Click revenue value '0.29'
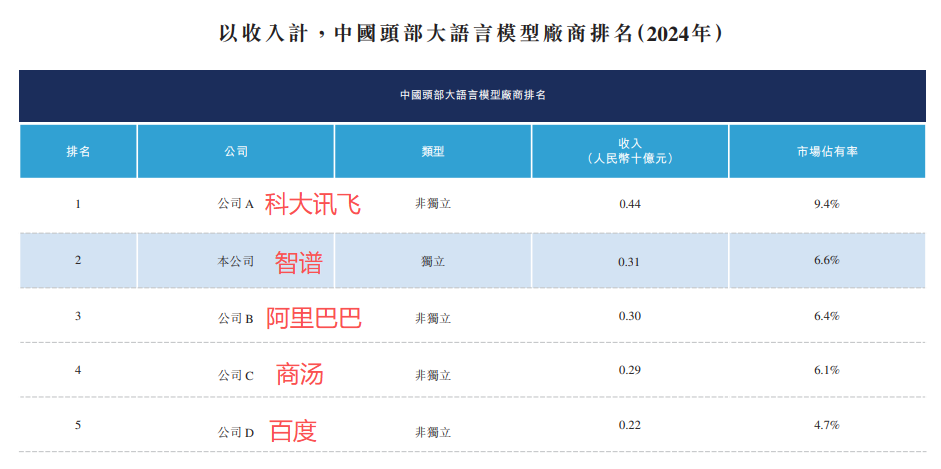The image size is (941, 469). pos(630,370)
